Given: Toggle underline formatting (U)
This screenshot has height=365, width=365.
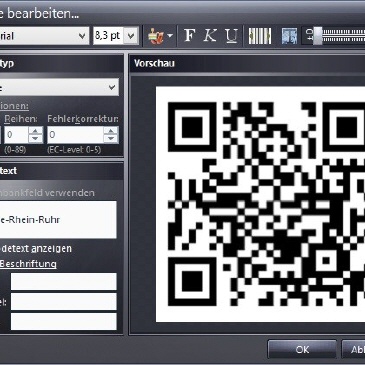Looking at the screenshot, I should point(231,36).
